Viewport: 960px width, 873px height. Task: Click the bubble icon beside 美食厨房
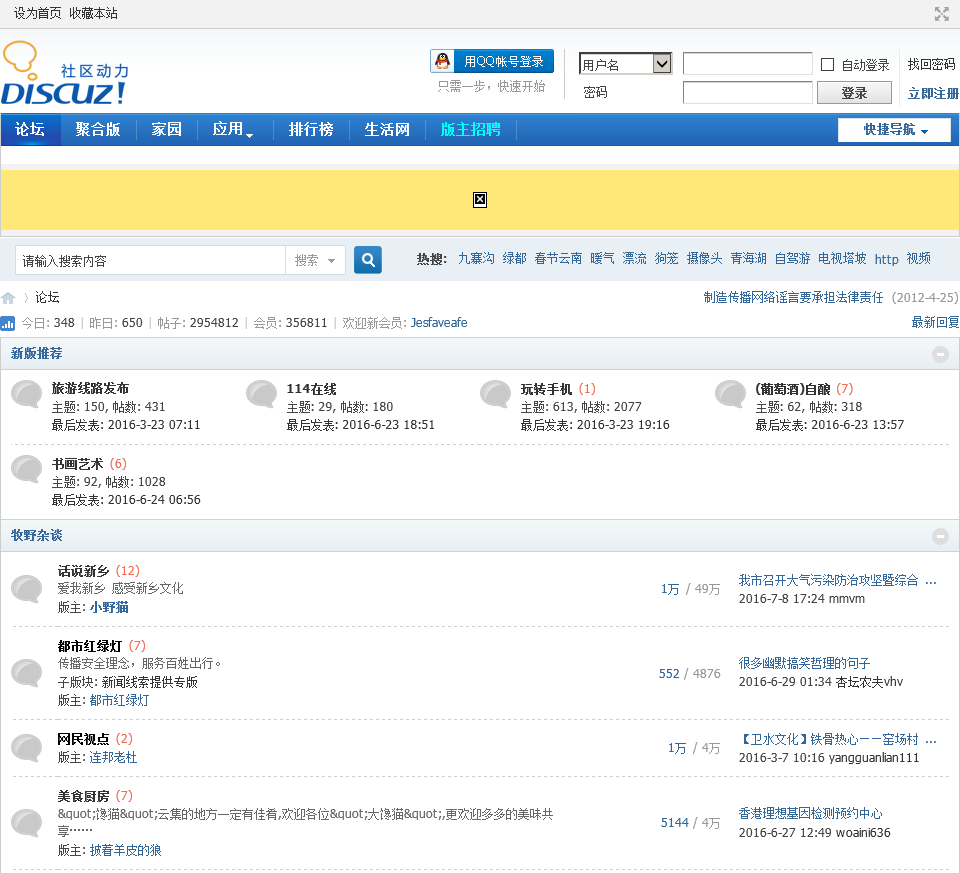click(27, 823)
